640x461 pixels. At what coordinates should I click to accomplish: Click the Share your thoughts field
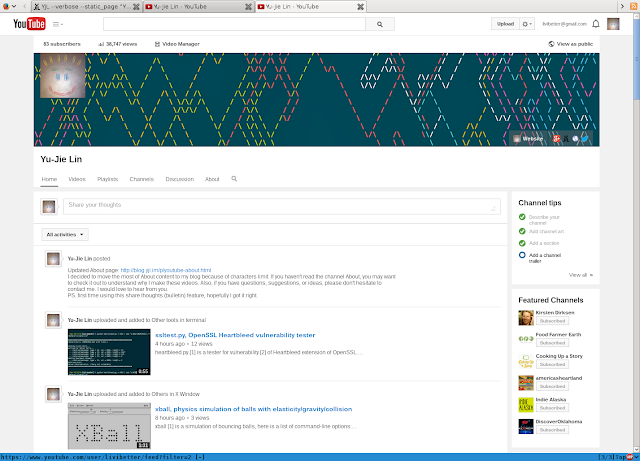click(282, 206)
